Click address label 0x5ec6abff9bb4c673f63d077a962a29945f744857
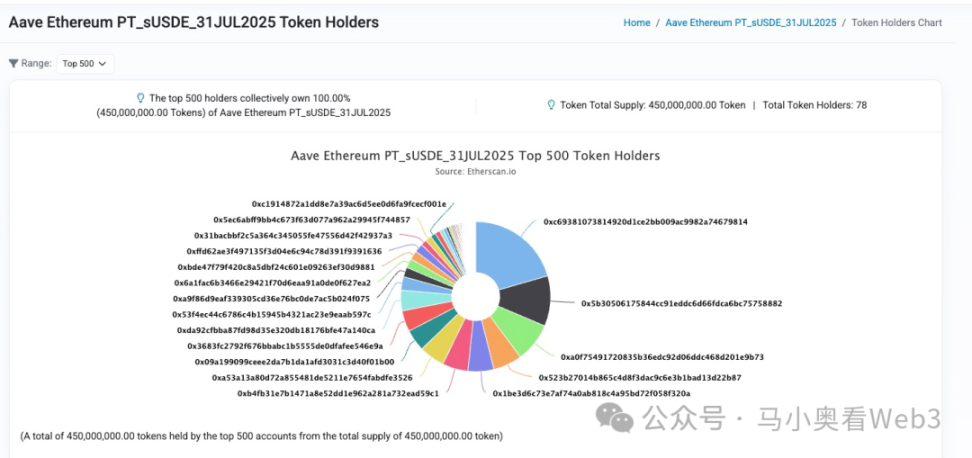Screen dimensions: 972x458 (311, 220)
